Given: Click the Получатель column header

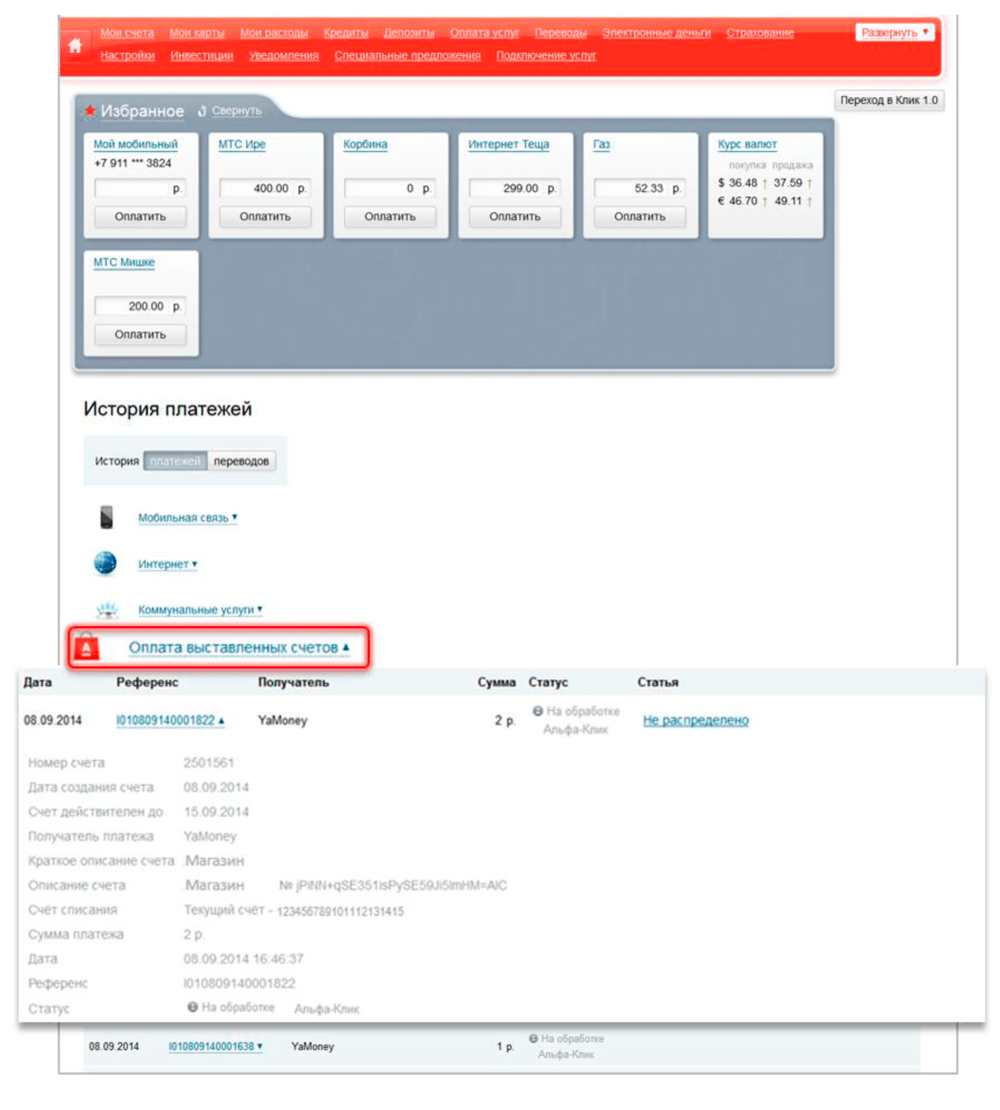Looking at the screenshot, I should click(x=293, y=682).
